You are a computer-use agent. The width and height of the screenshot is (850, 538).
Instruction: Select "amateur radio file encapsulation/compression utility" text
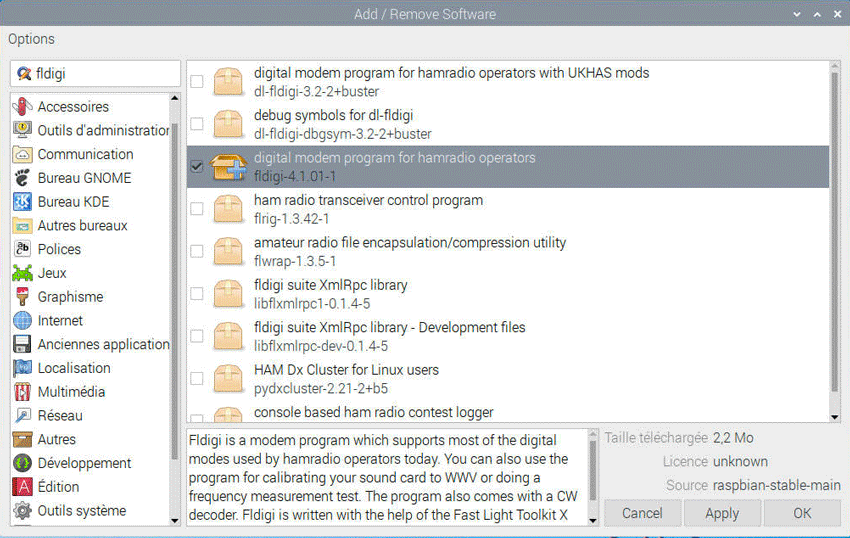point(410,242)
